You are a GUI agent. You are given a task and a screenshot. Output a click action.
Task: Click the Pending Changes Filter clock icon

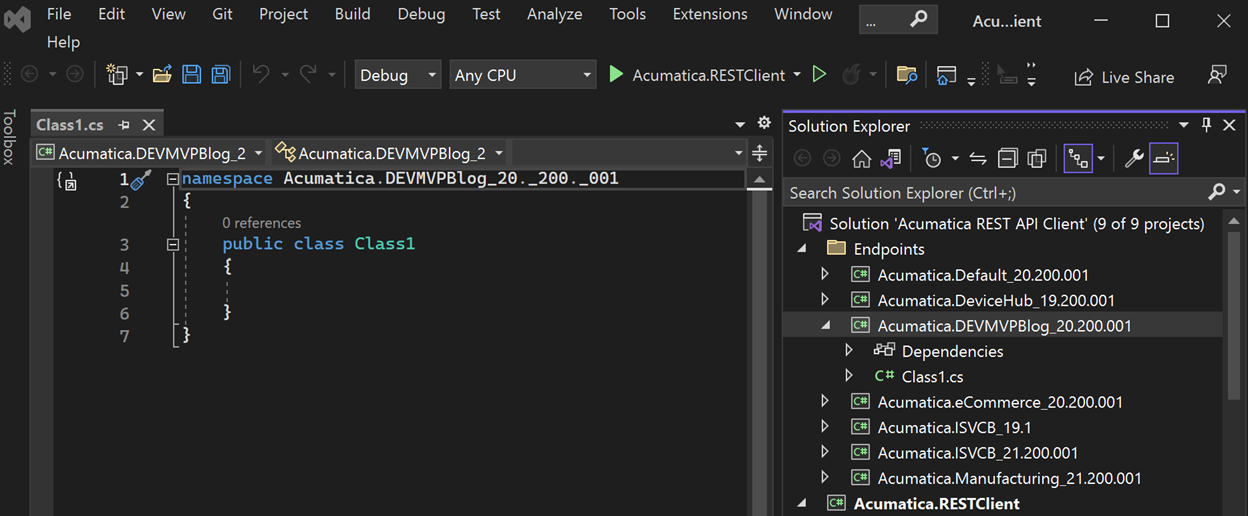[x=932, y=158]
